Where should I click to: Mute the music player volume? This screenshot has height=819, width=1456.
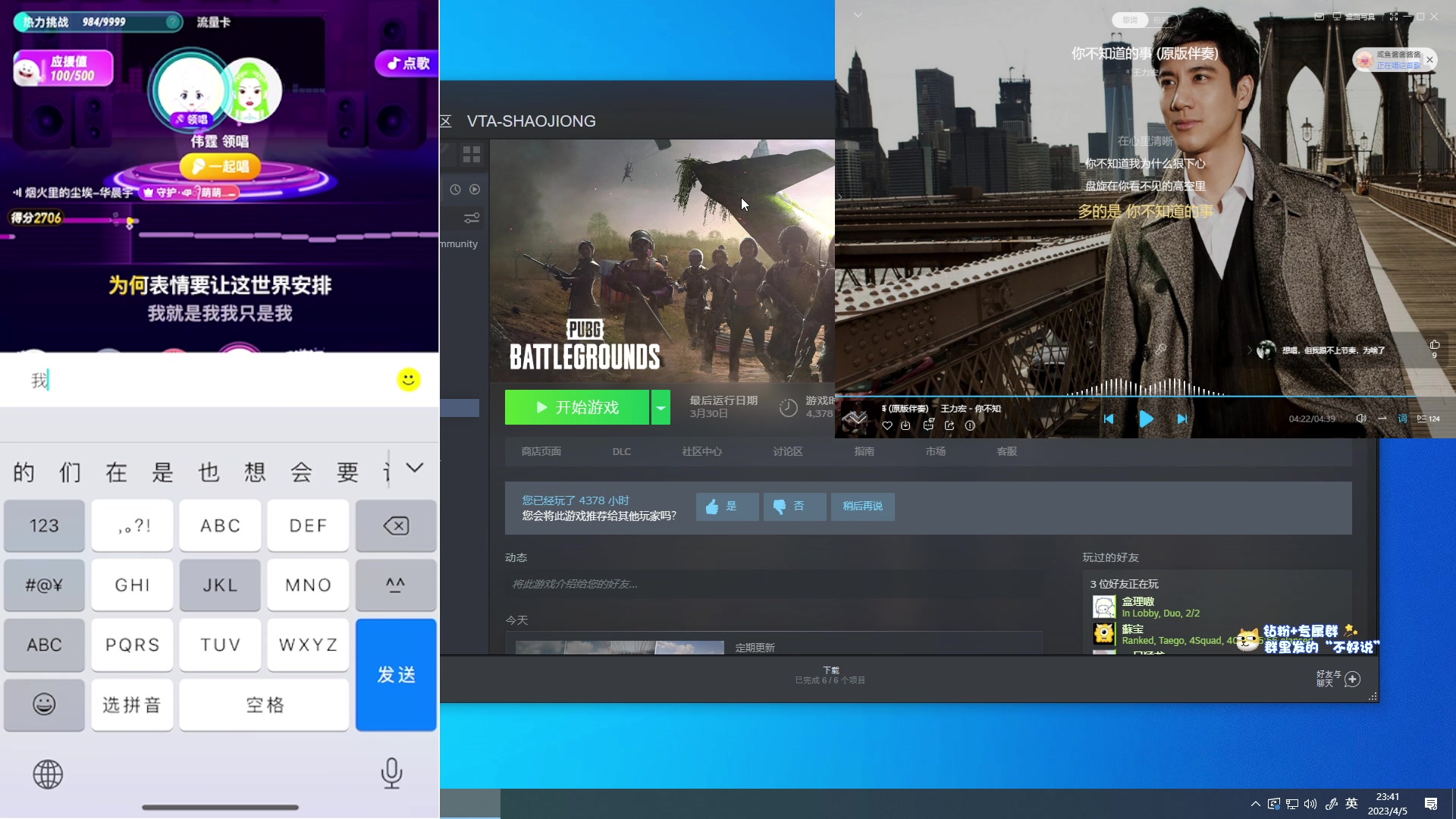1361,419
